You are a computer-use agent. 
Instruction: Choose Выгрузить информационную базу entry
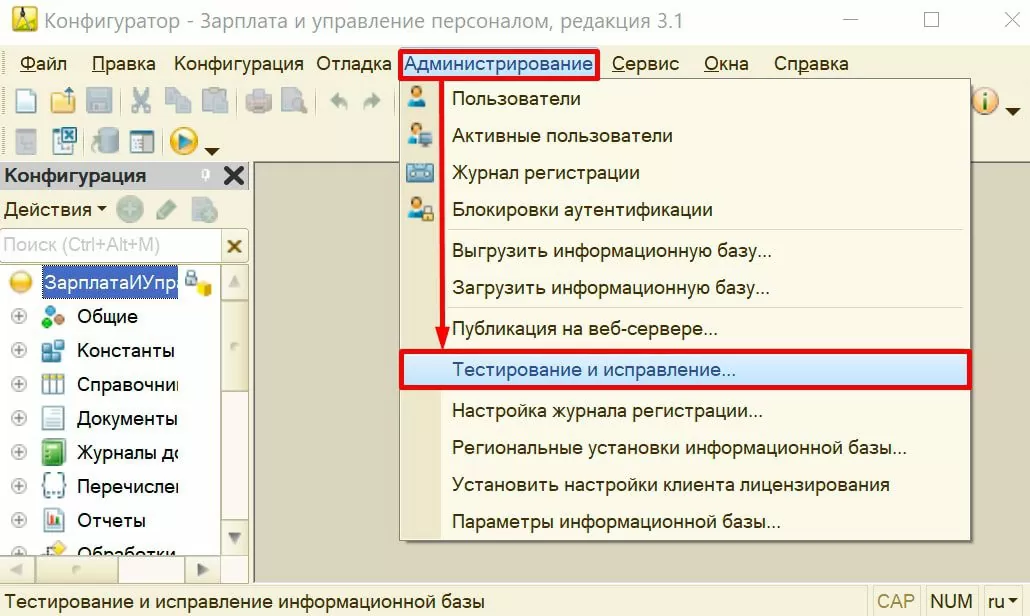[x=611, y=250]
